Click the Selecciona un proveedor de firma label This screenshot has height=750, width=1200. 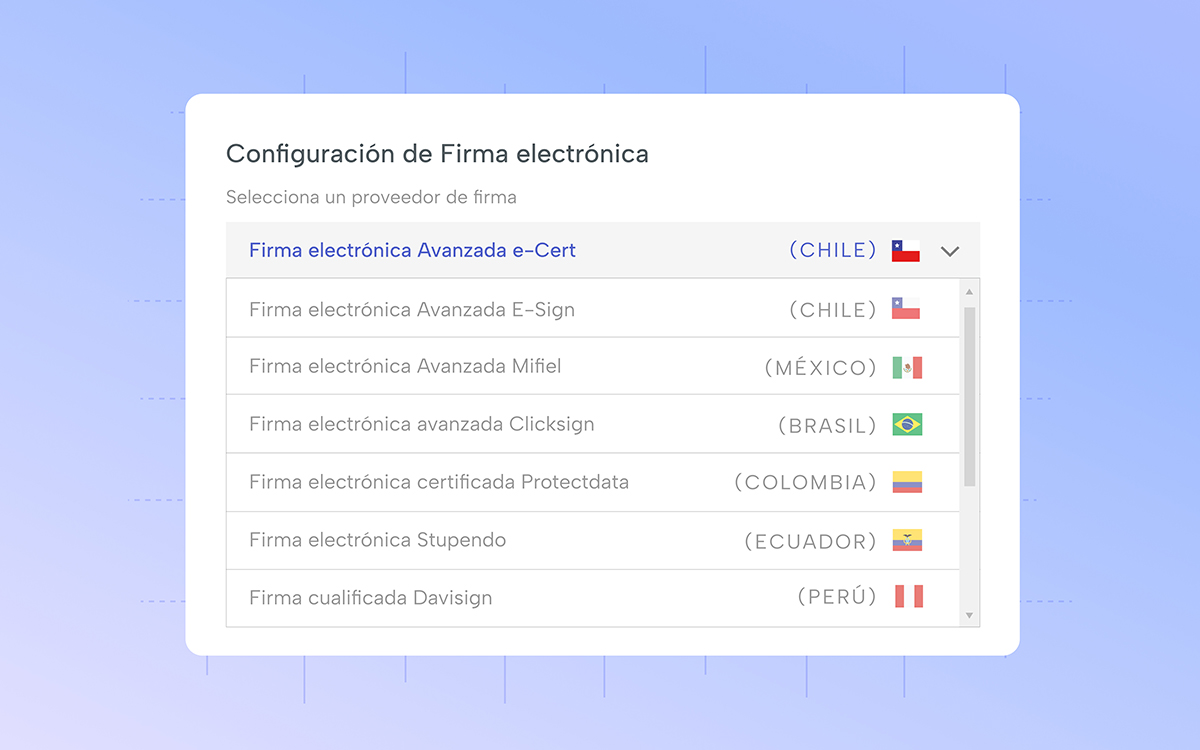[371, 197]
